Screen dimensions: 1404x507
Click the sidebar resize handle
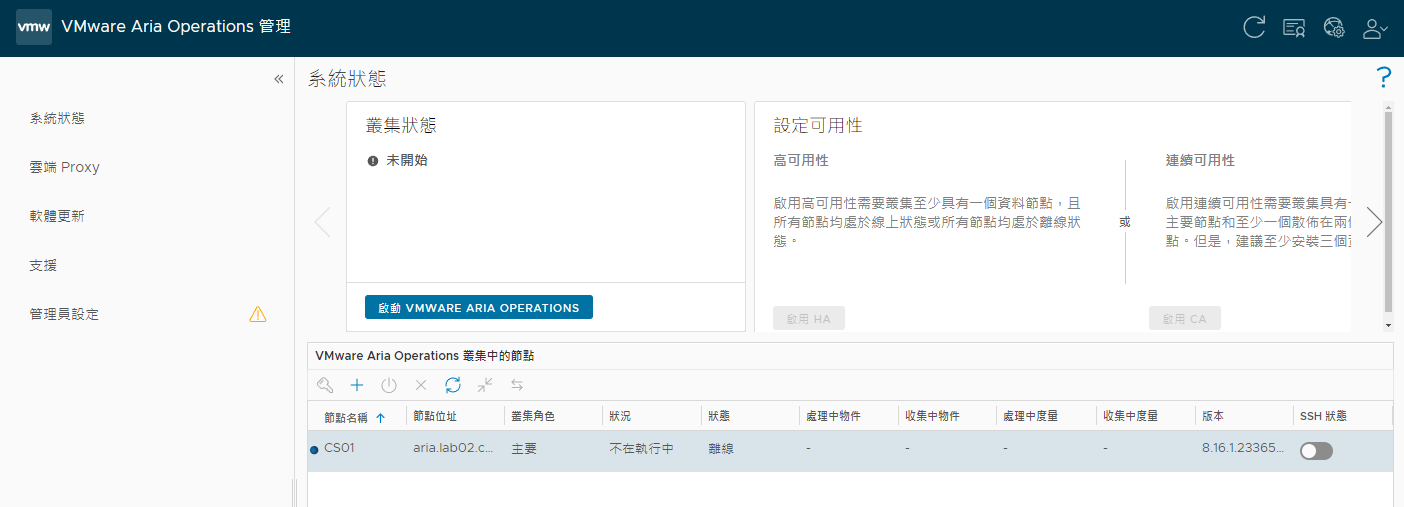pos(294,493)
